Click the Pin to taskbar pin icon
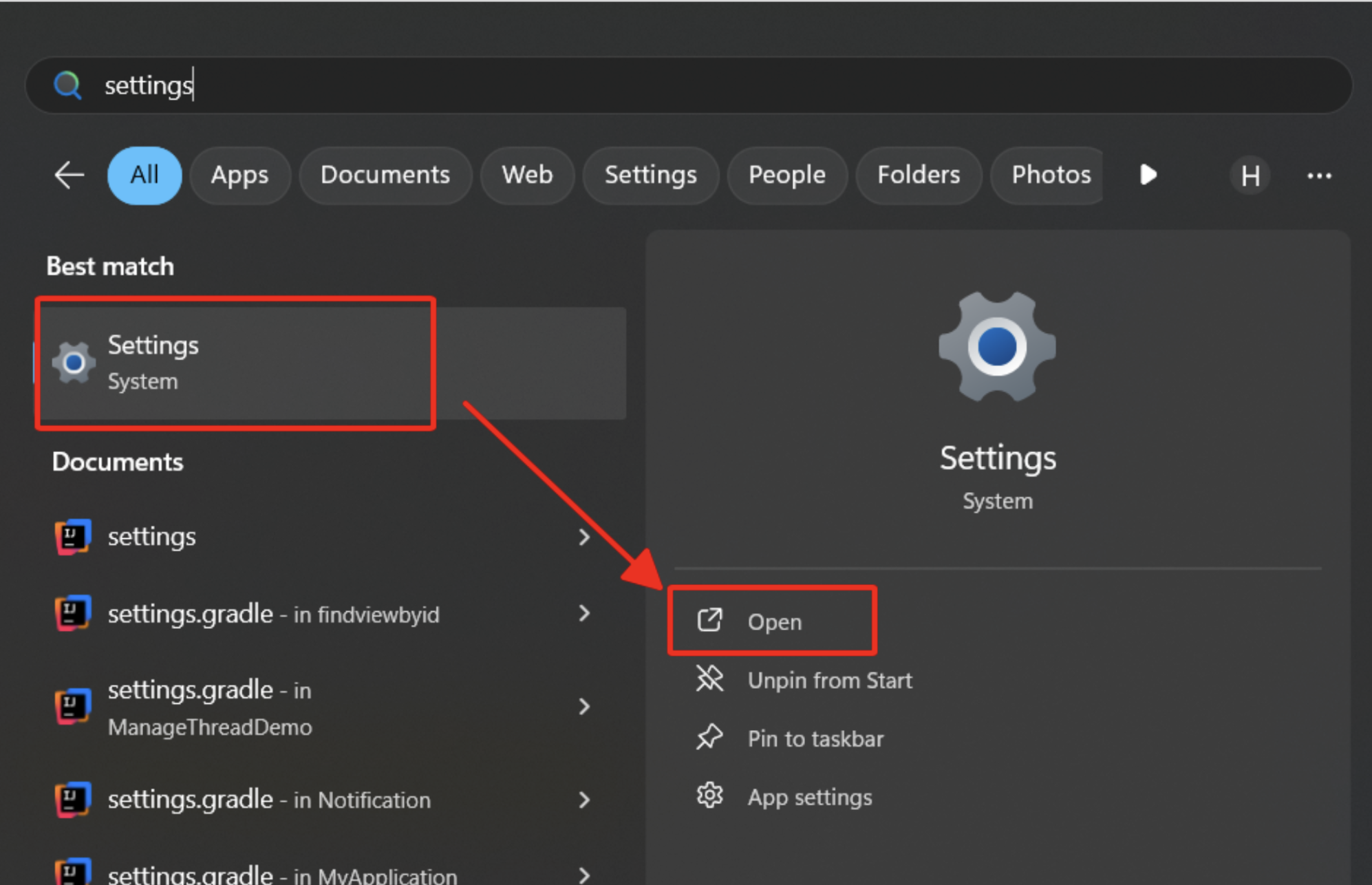Image resolution: width=1372 pixels, height=885 pixels. tap(709, 738)
